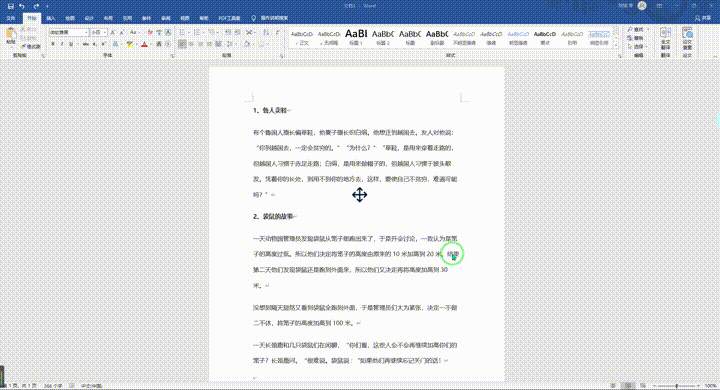Open the user account avatar
720x390 pixels.
tap(642, 6)
